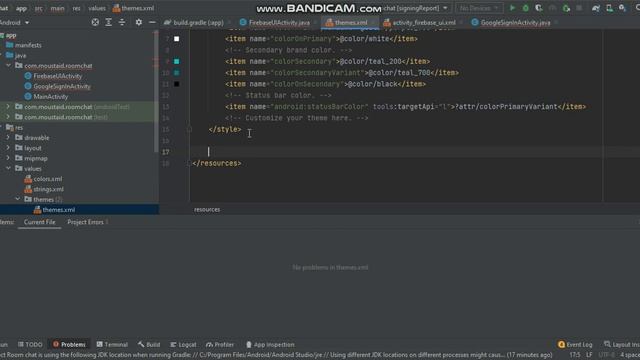Collapse the themes (2) folder
This screenshot has height=360, width=640.
(x=18, y=199)
